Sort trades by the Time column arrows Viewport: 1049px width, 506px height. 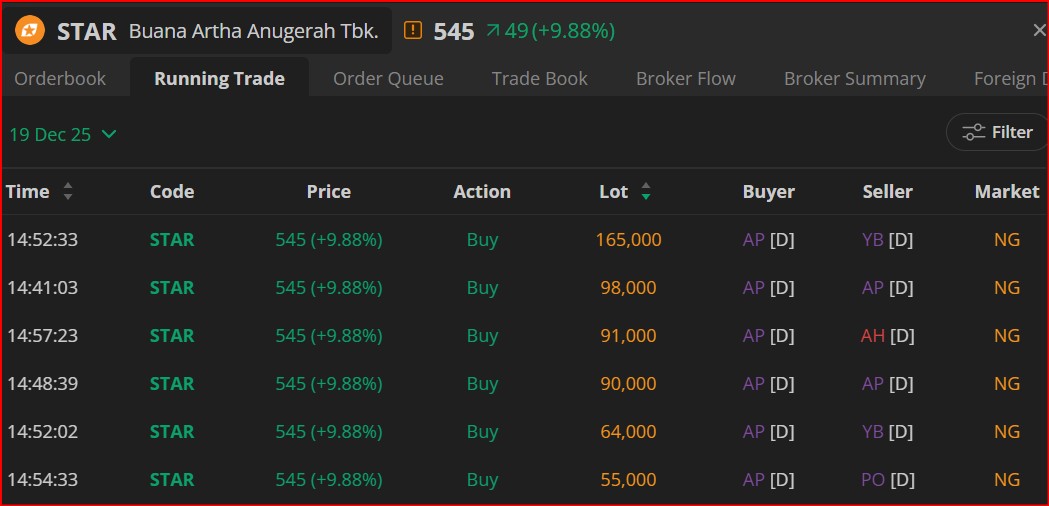(x=68, y=191)
